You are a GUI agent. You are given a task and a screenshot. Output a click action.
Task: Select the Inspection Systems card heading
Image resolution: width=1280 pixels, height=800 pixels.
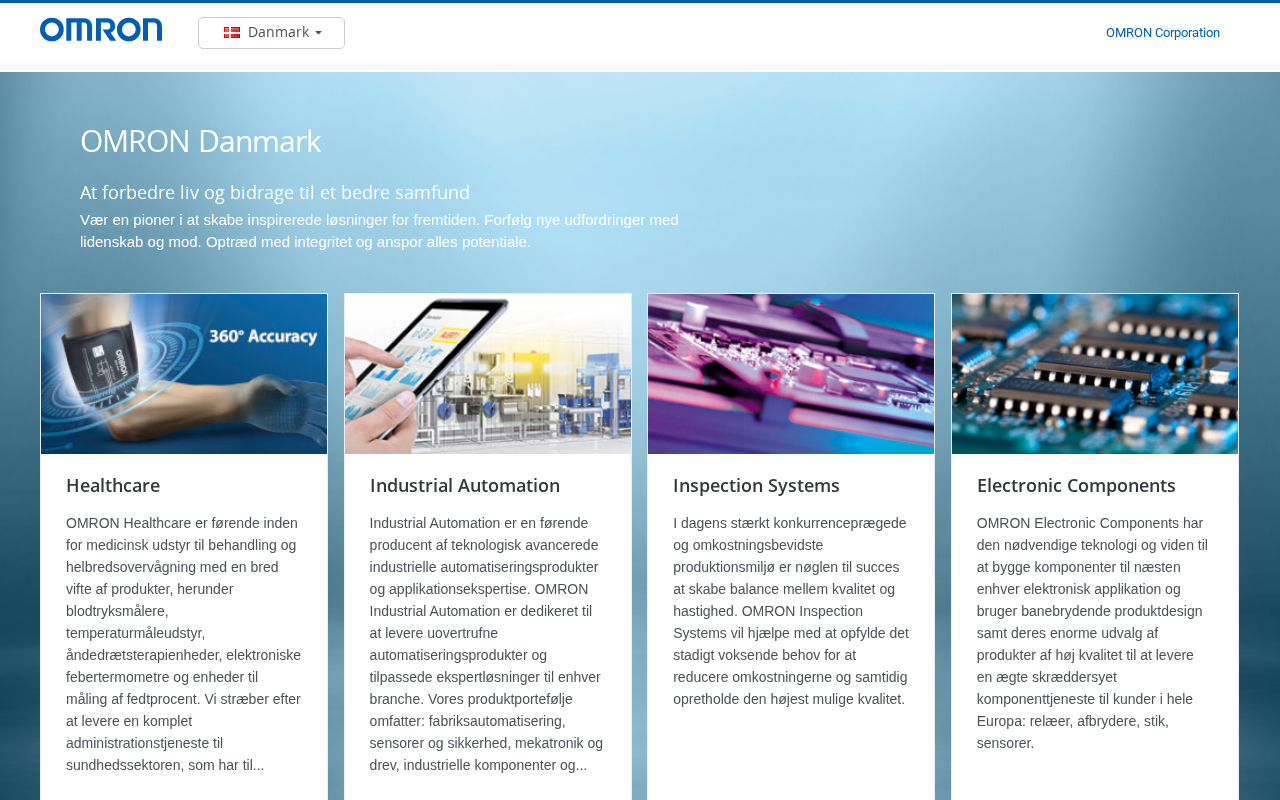(x=756, y=485)
